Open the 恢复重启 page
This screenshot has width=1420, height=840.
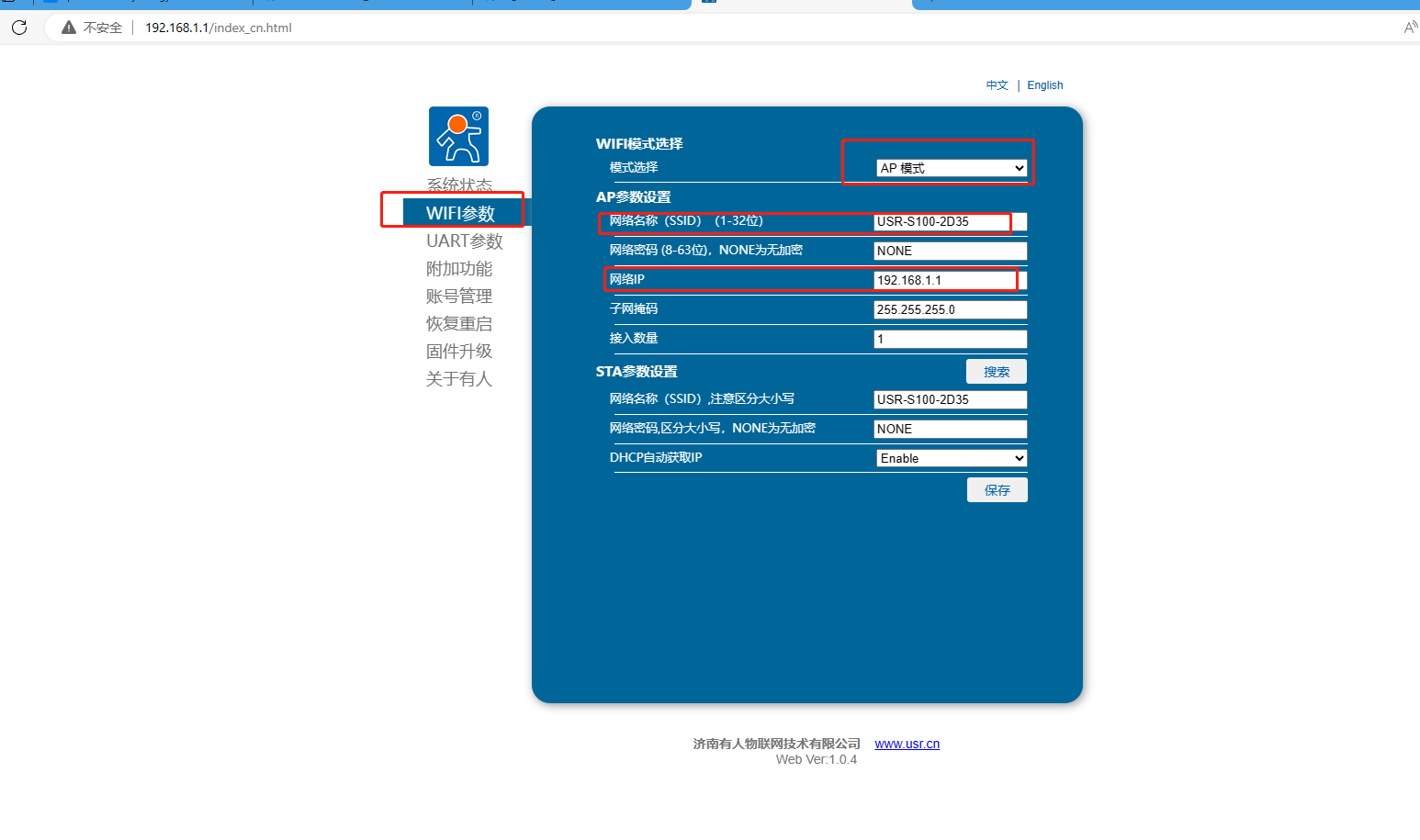pos(459,323)
